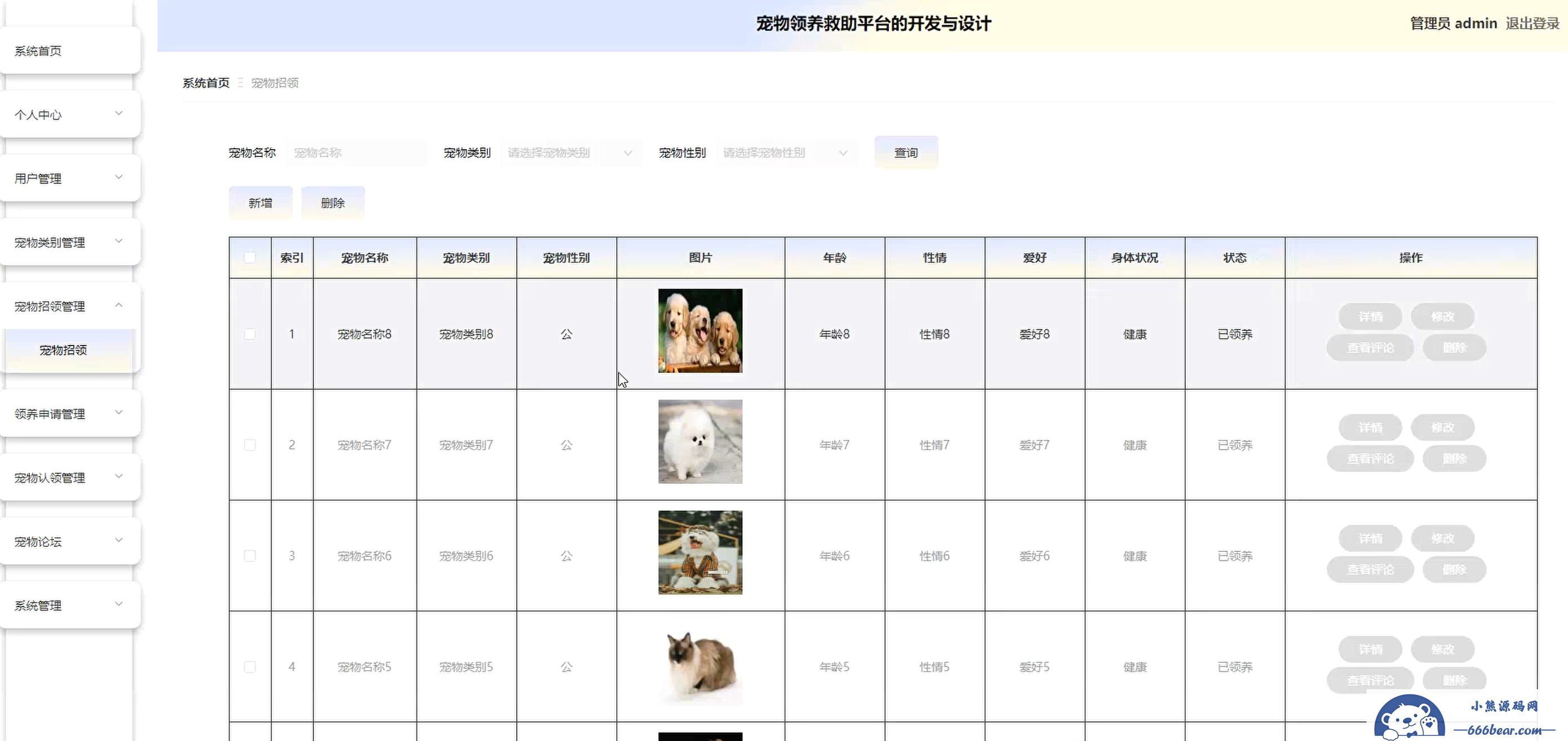This screenshot has height=741, width=1568.
Task: Click 详情 for 宠物名称7
Action: pos(1370,428)
